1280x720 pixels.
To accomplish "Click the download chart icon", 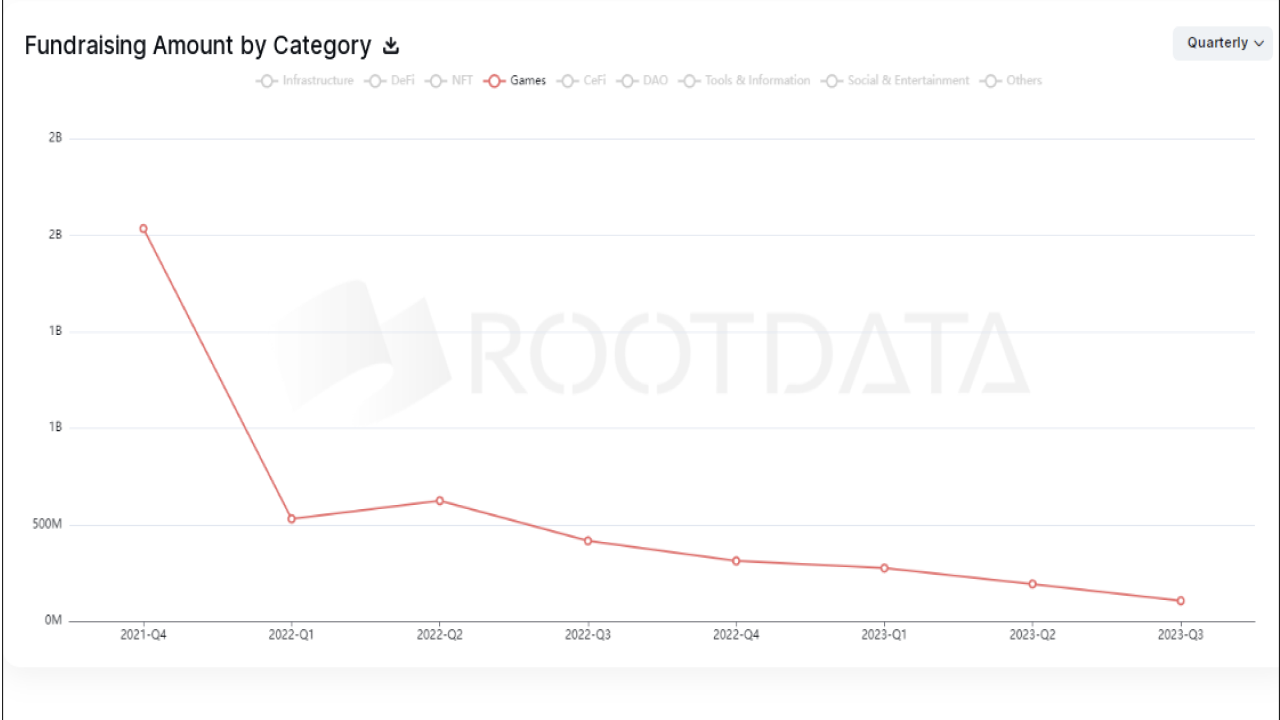I will [x=392, y=46].
